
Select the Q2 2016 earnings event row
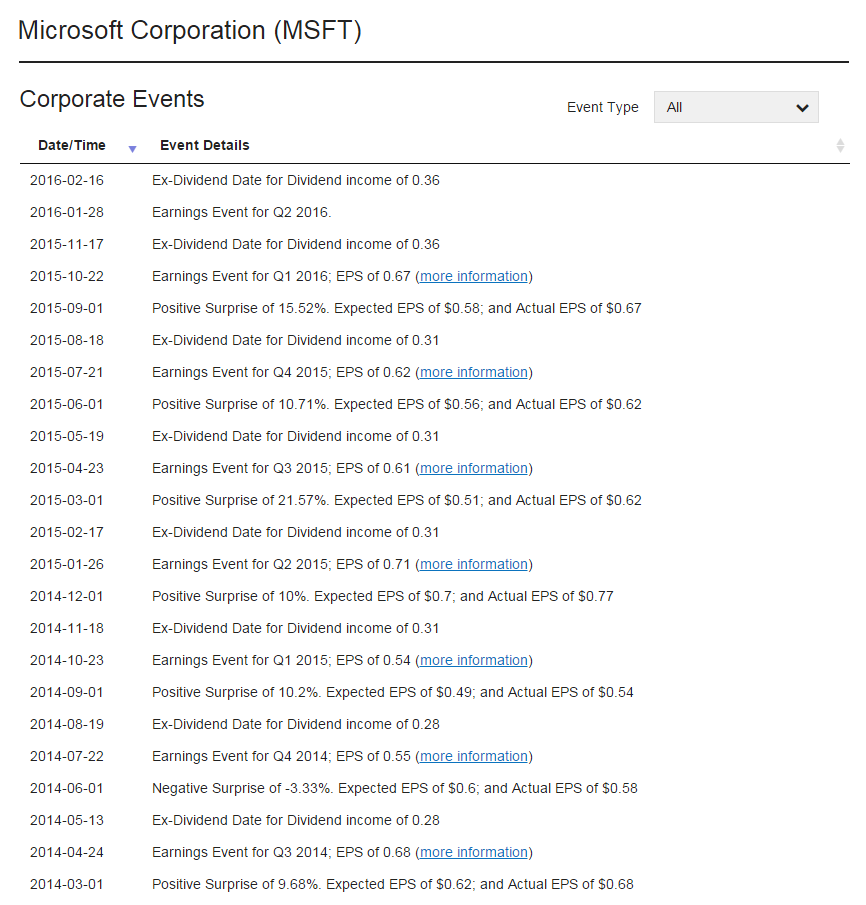pos(241,213)
